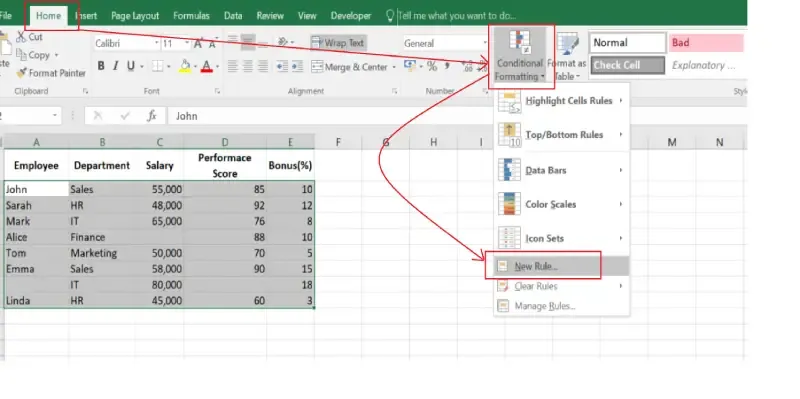The width and height of the screenshot is (800, 399).
Task: Click the Borders icon
Action: pyautogui.click(x=158, y=66)
